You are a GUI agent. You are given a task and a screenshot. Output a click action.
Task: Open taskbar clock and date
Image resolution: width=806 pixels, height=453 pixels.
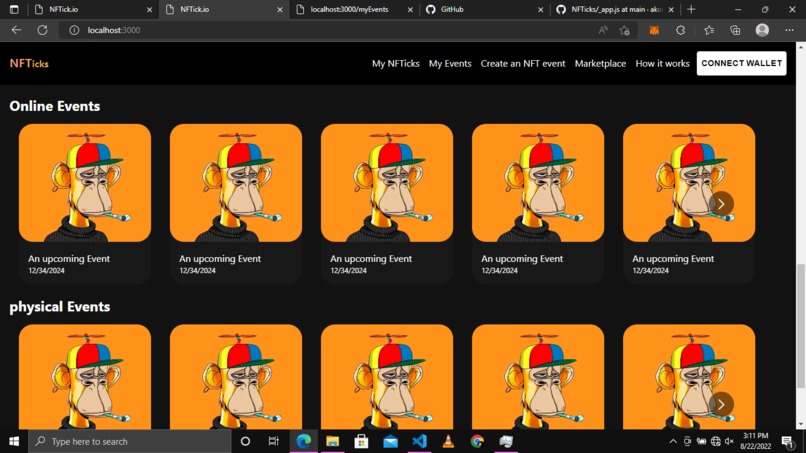pyautogui.click(x=756, y=441)
